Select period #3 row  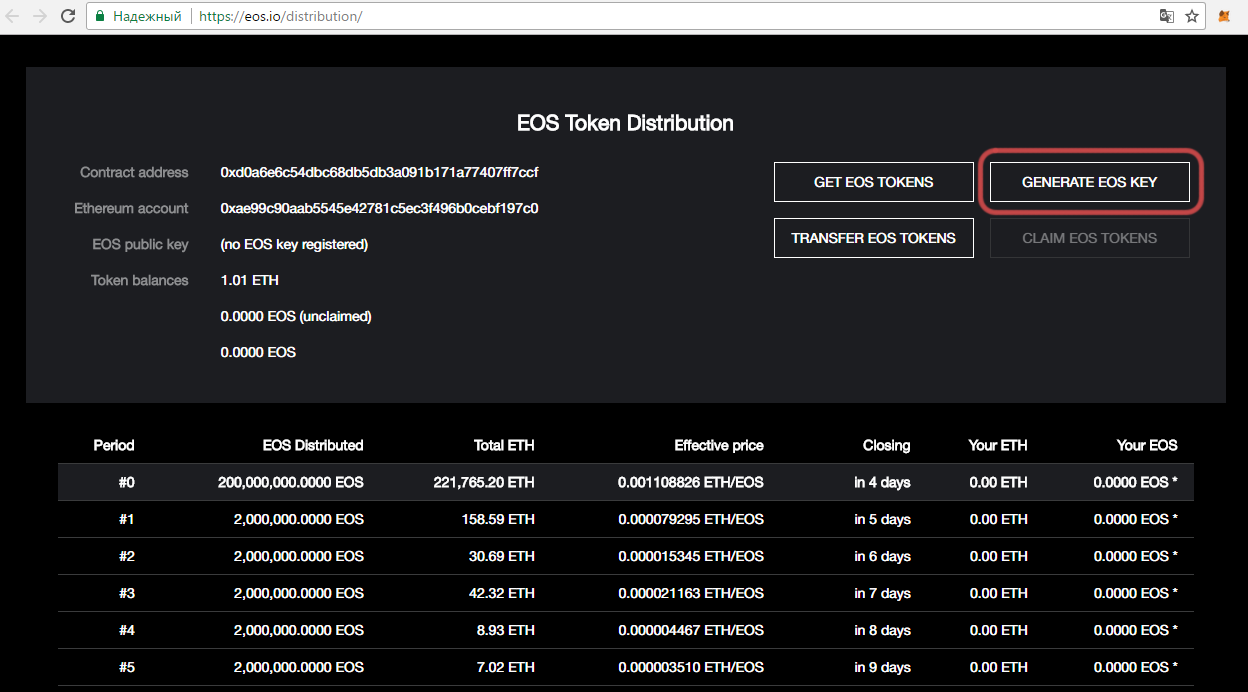pos(626,593)
